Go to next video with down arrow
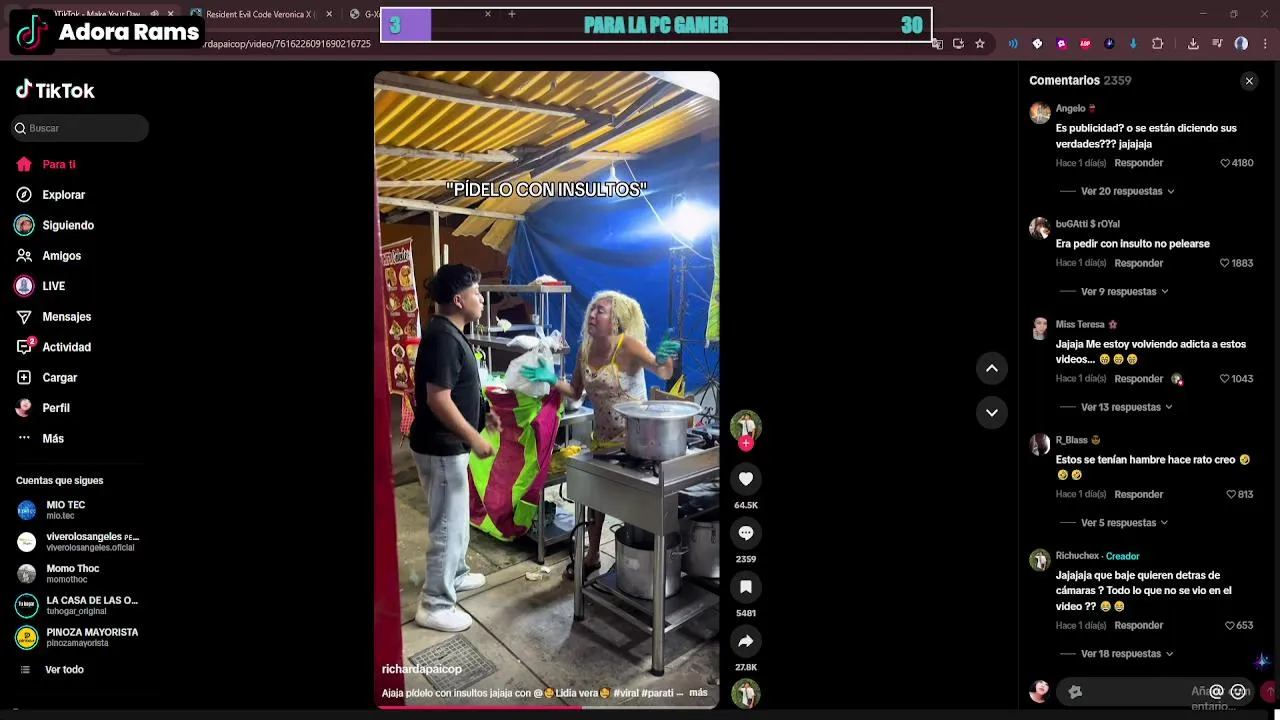The width and height of the screenshot is (1280, 720). click(991, 412)
